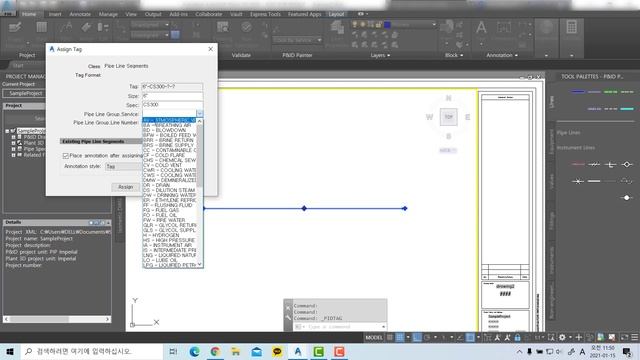The width and height of the screenshot is (640, 360).
Task: Click the MODEL button in status bar
Action: tap(373, 338)
